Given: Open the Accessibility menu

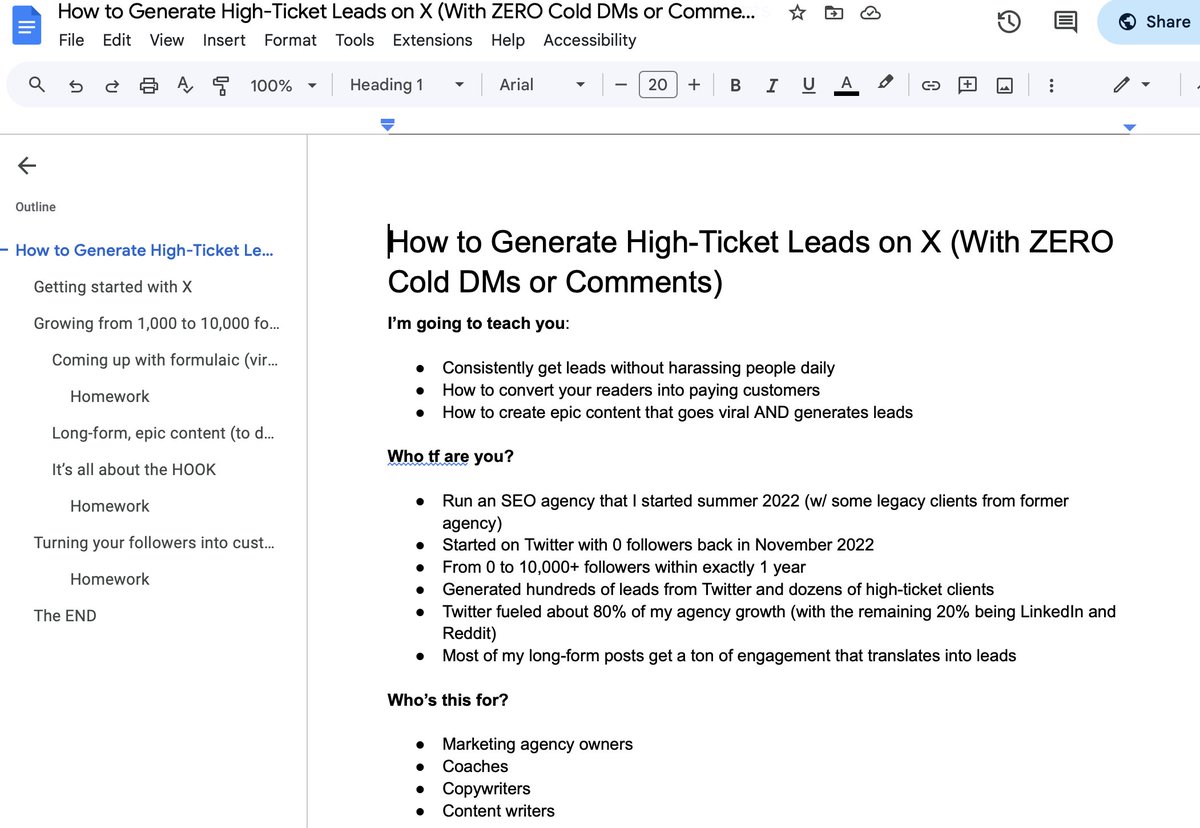Looking at the screenshot, I should [590, 40].
